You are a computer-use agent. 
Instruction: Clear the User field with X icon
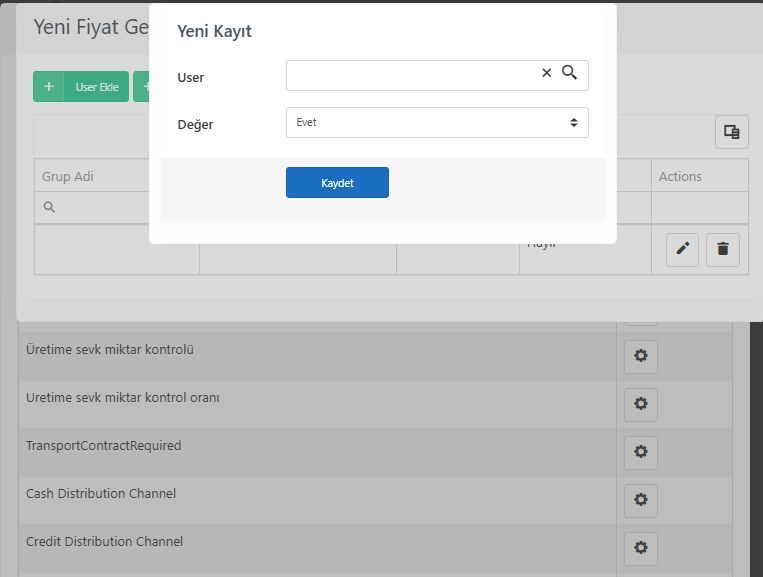[x=546, y=73]
